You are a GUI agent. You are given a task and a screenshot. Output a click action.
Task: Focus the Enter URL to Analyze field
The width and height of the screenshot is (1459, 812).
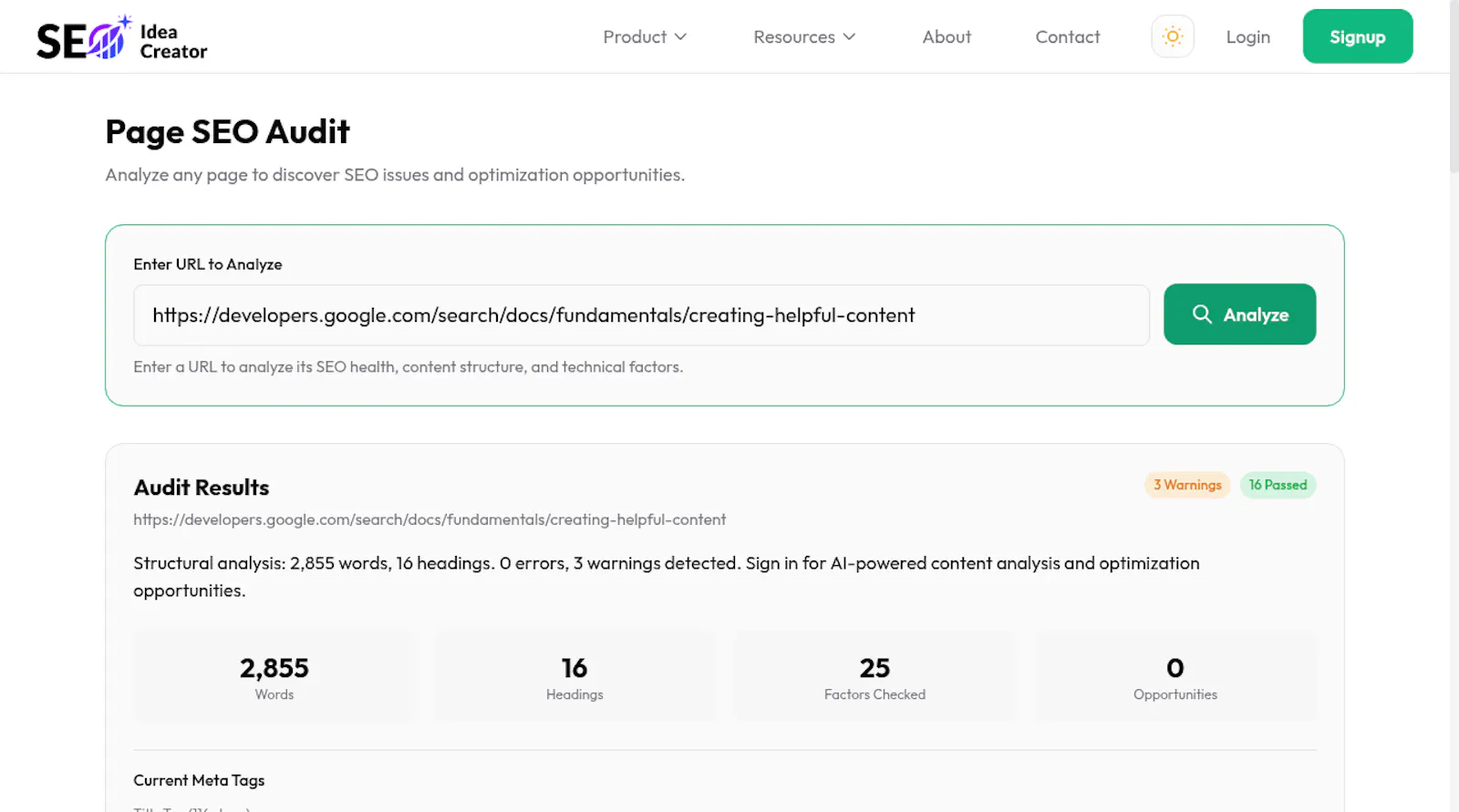click(641, 315)
